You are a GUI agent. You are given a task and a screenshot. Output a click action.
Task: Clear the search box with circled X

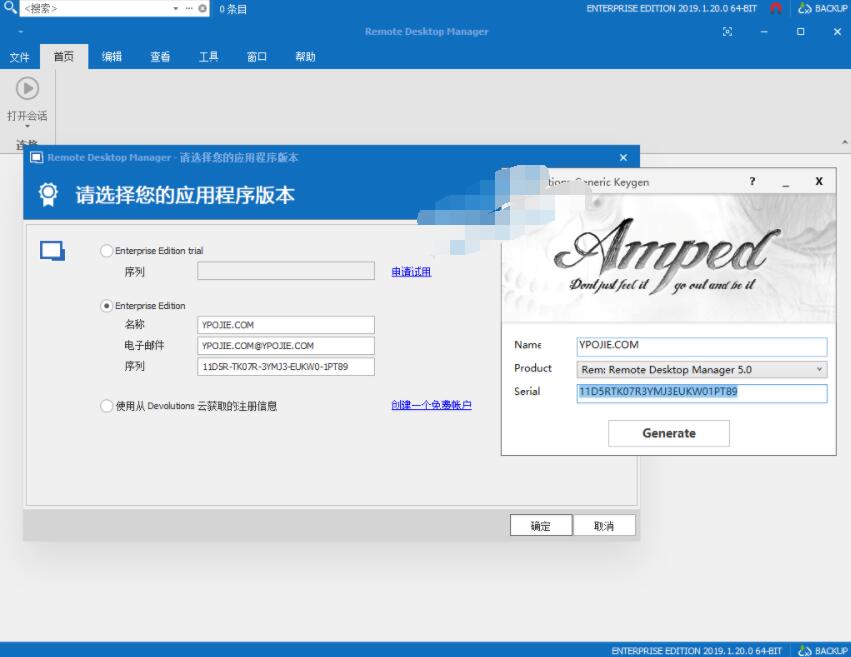(x=202, y=8)
